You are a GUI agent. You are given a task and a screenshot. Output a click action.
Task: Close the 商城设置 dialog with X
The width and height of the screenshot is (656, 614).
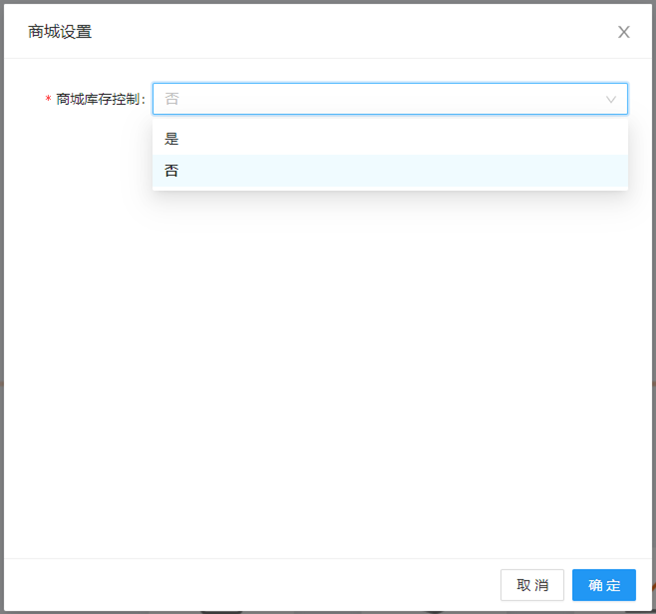[623, 32]
